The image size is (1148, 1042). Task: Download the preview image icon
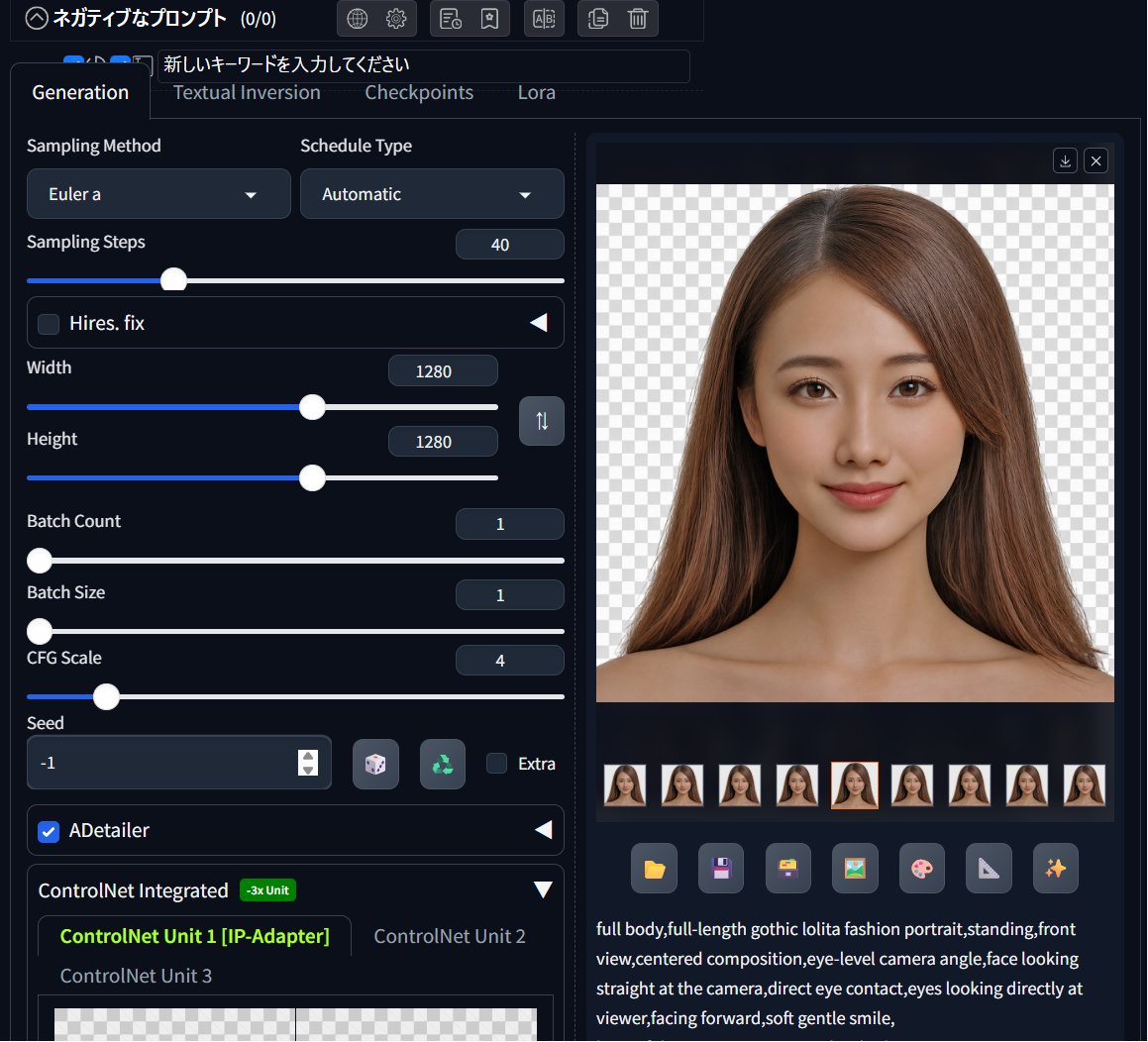1065,160
